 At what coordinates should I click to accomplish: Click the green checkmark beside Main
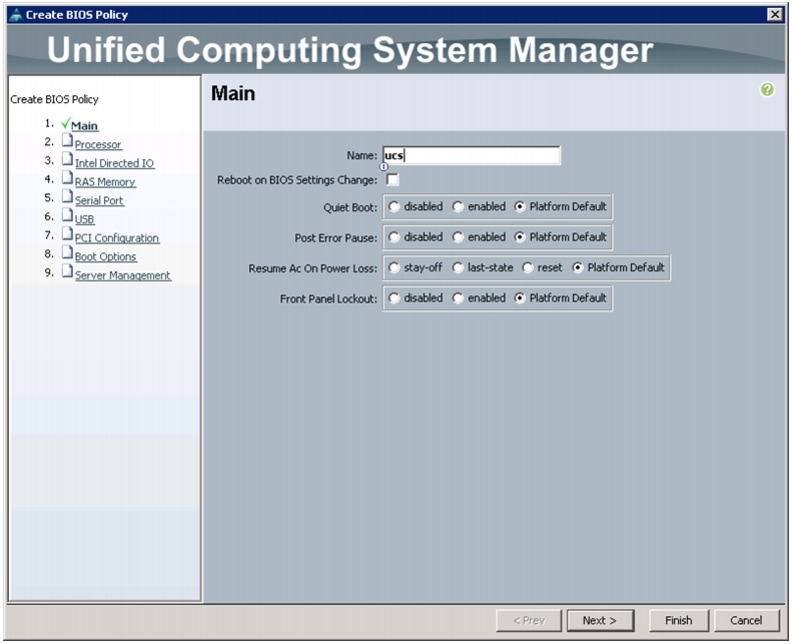click(65, 123)
